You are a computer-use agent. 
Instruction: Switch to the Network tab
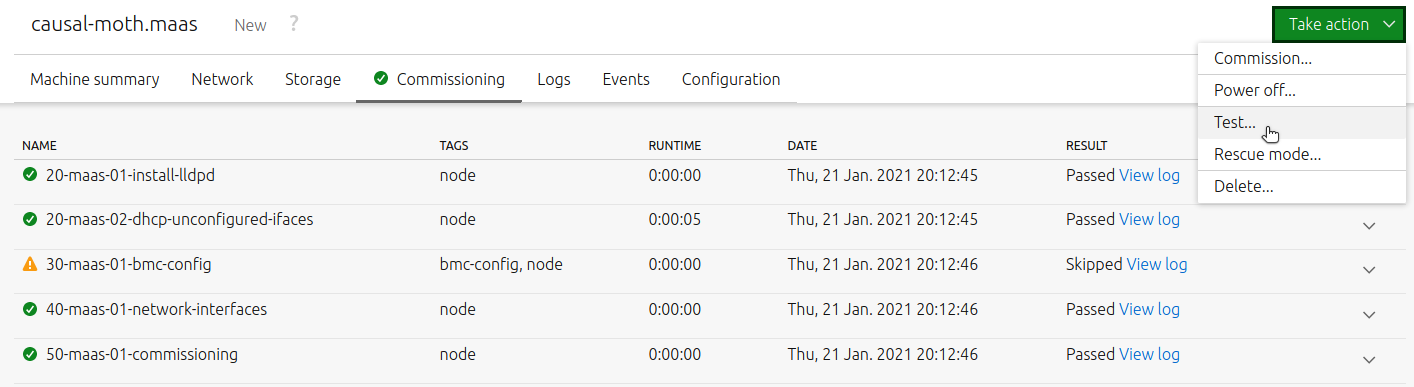[222, 79]
